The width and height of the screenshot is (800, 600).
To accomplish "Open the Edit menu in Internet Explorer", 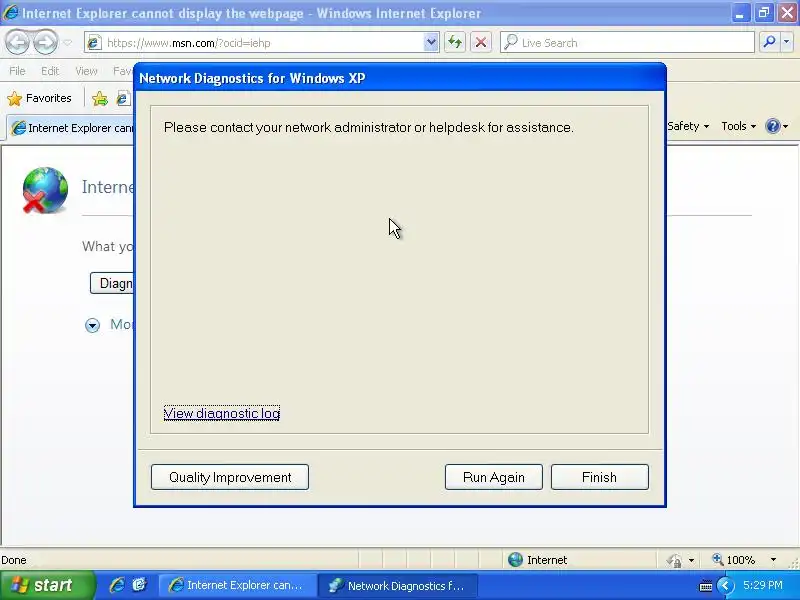I will [x=49, y=71].
